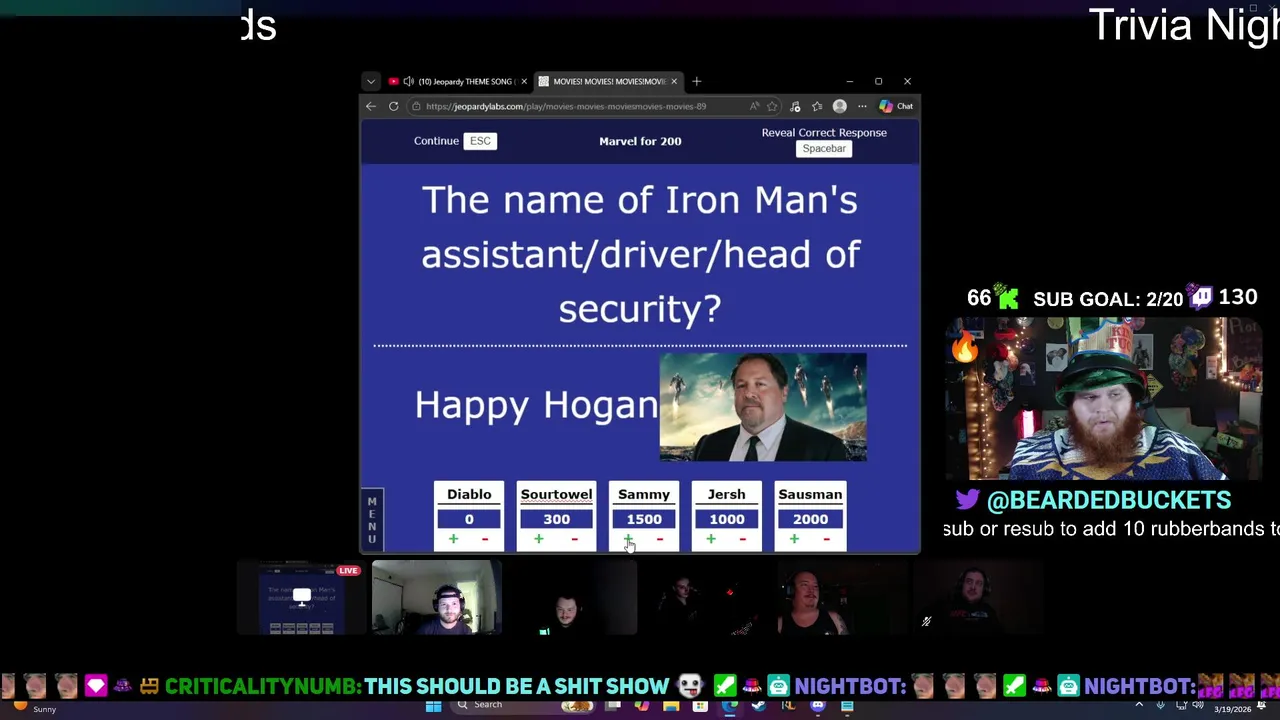Click the Happy Hogan answer text
This screenshot has width=1280, height=720.
(536, 405)
